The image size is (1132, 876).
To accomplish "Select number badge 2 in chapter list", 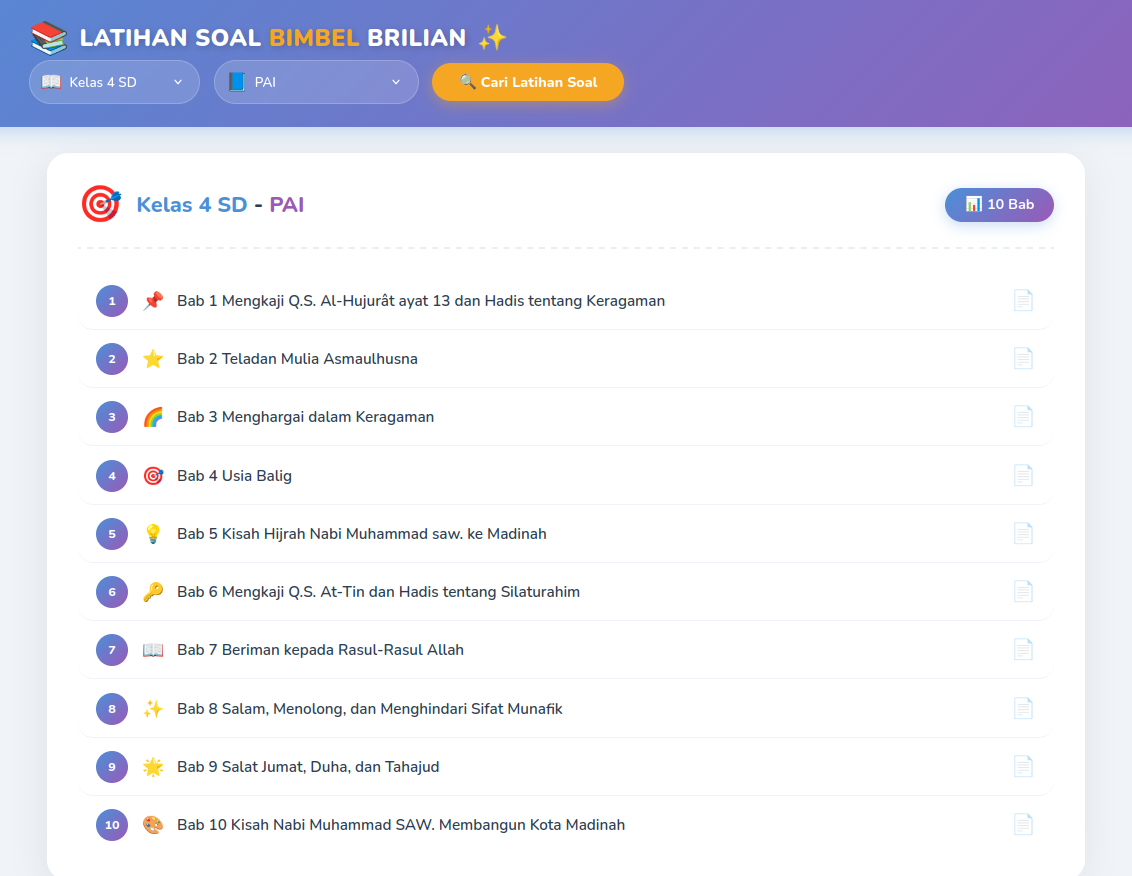I will pos(112,359).
